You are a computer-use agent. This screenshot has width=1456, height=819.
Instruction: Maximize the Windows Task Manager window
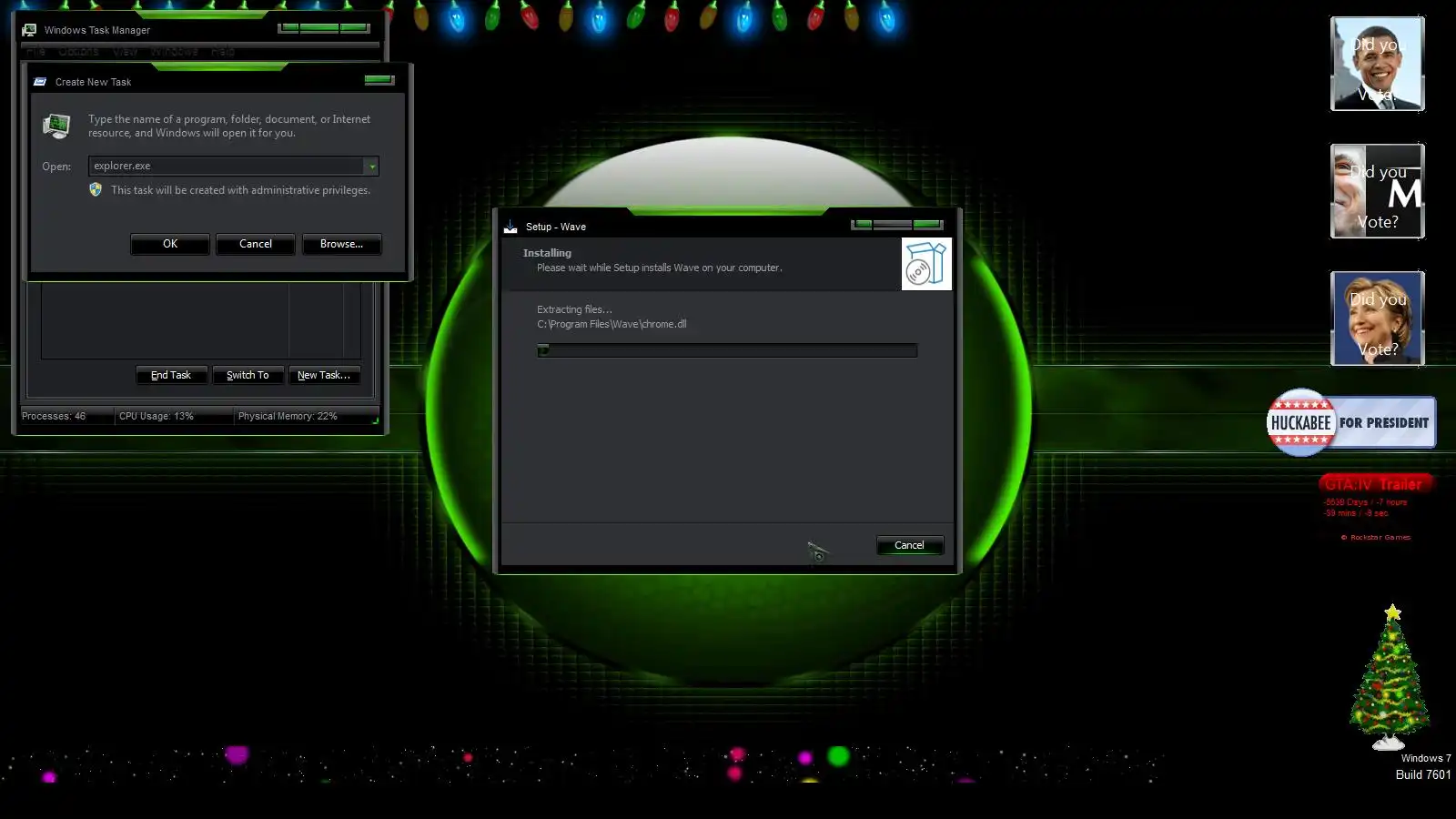pos(319,28)
